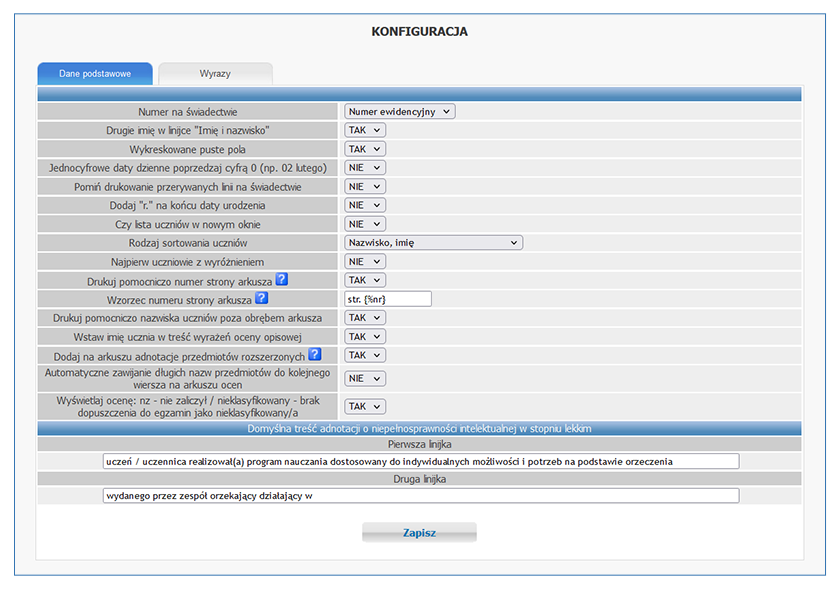Click help icon beside "Wzorzec numeru strony arkusza"
This screenshot has height=593, width=840.
pos(261,298)
